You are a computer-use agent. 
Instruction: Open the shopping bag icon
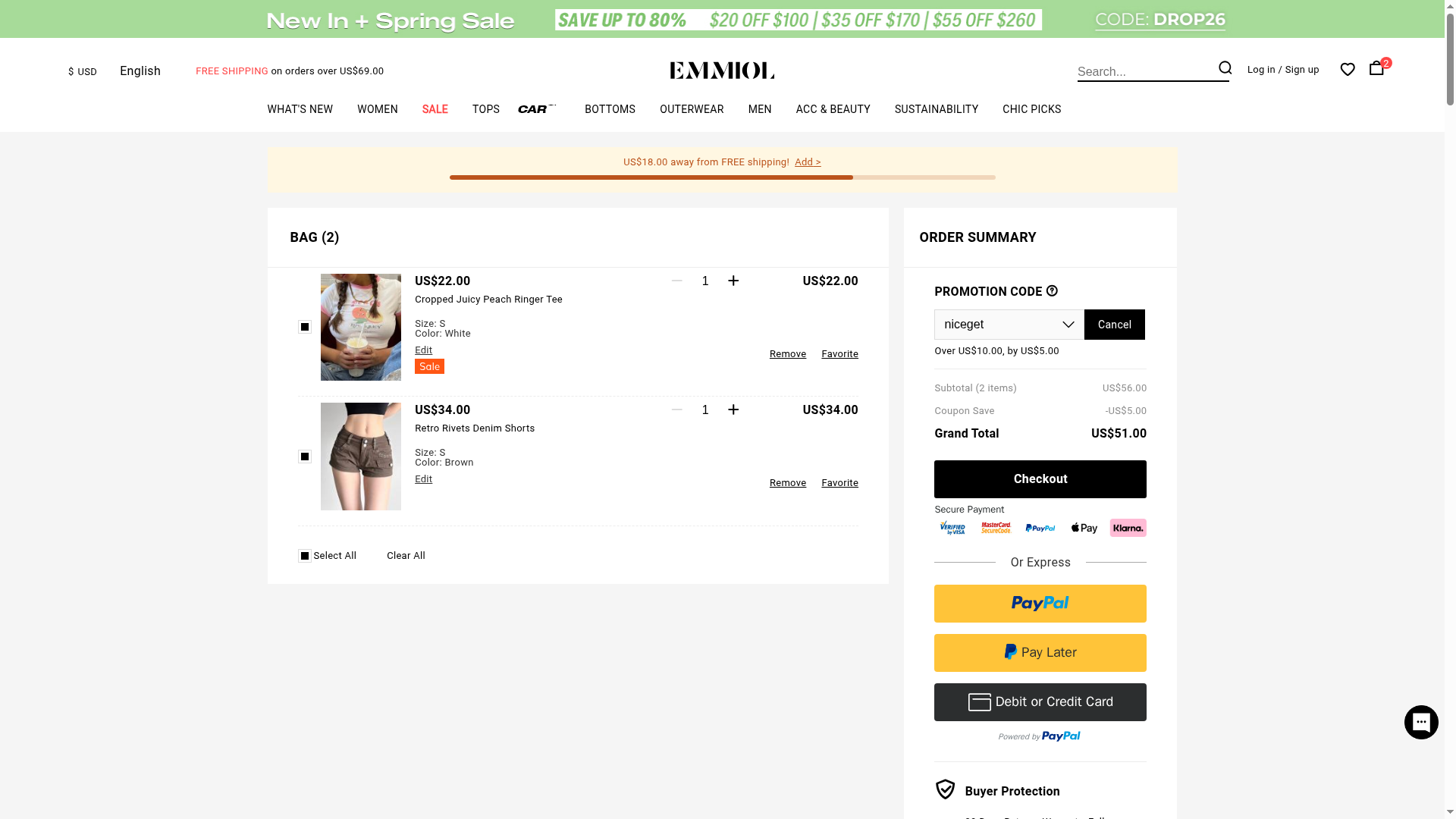tap(1376, 68)
